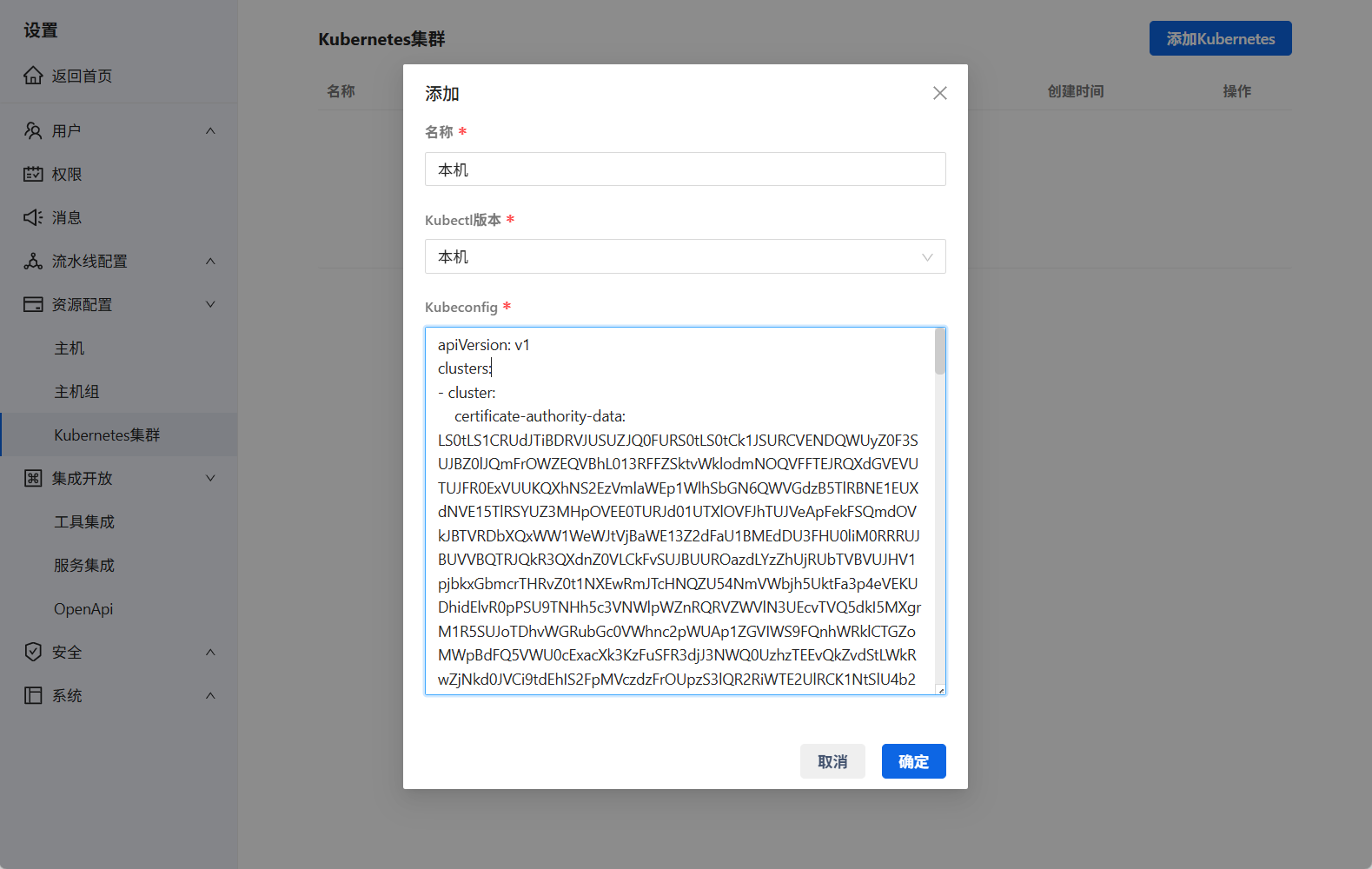Select Kubernetes集群 sidebar item
This screenshot has width=1372, height=869.
tap(118, 434)
